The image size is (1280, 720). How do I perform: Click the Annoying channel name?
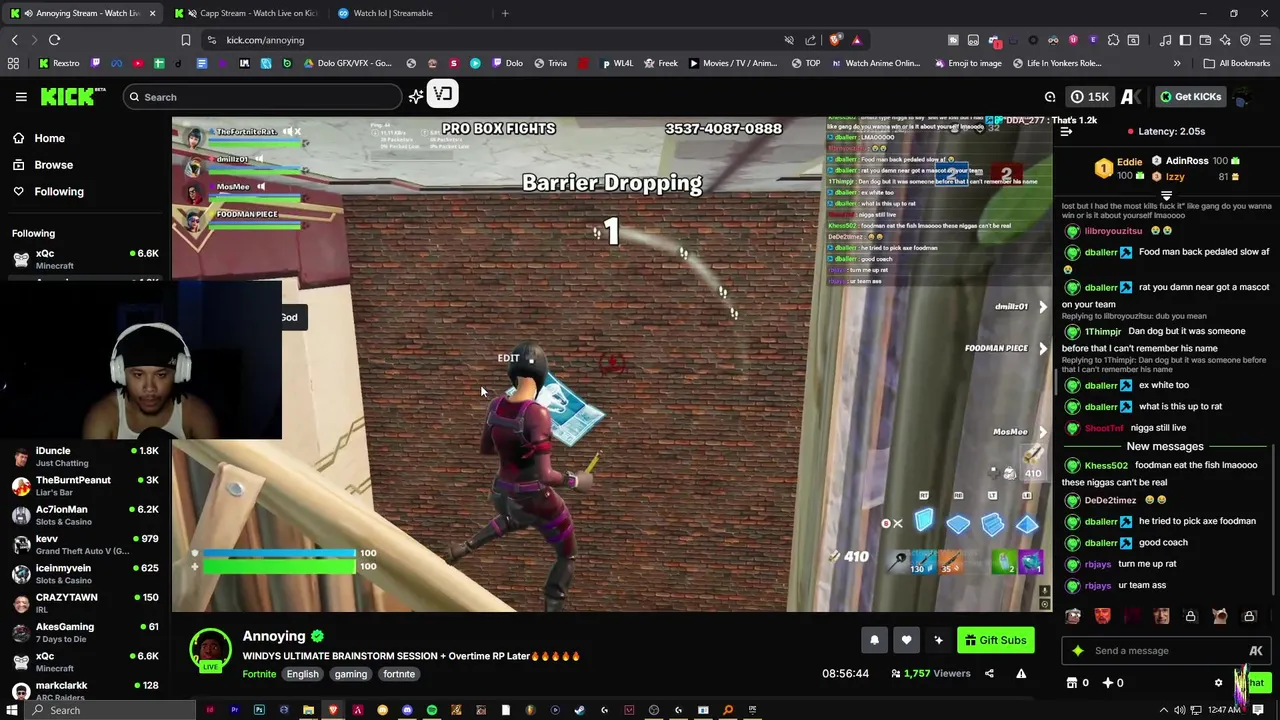pos(274,636)
